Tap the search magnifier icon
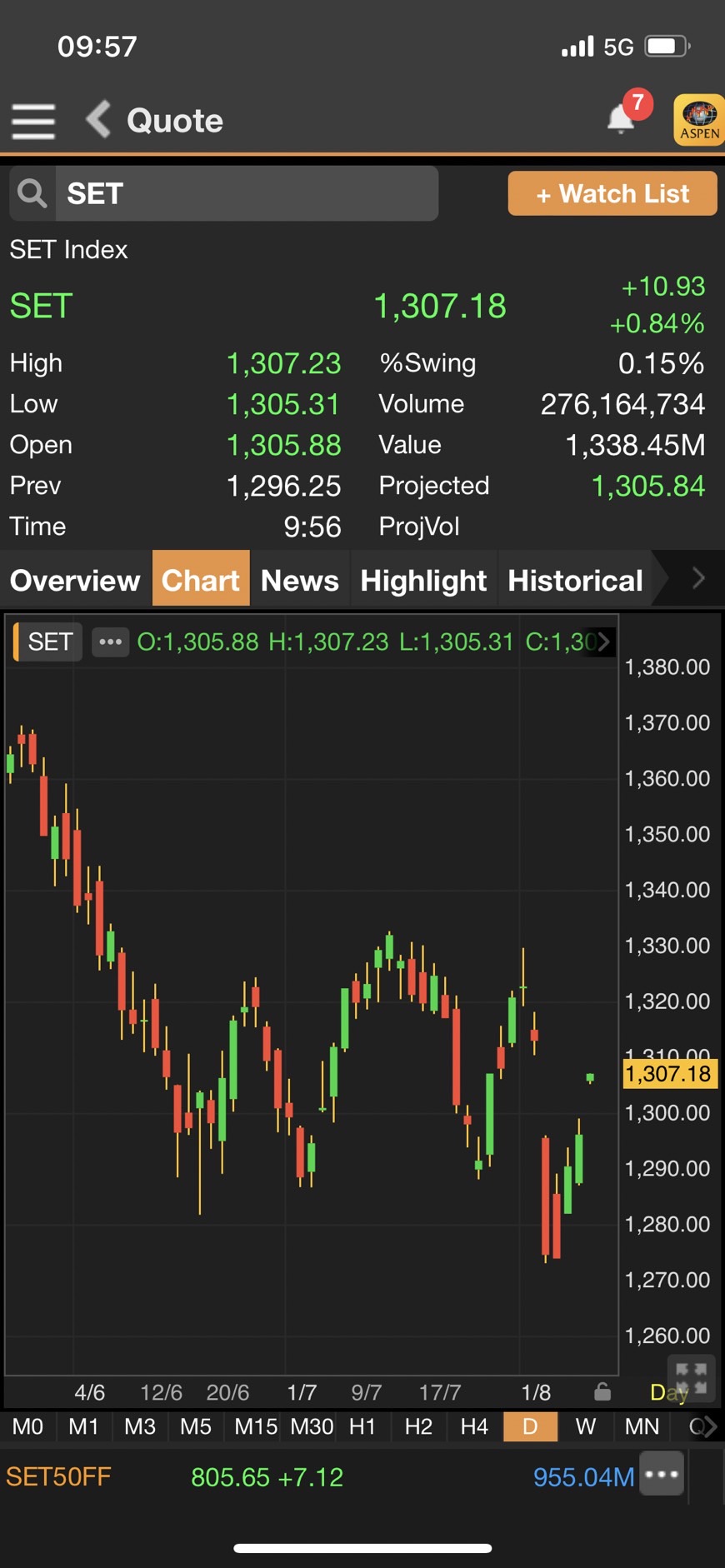 coord(32,193)
